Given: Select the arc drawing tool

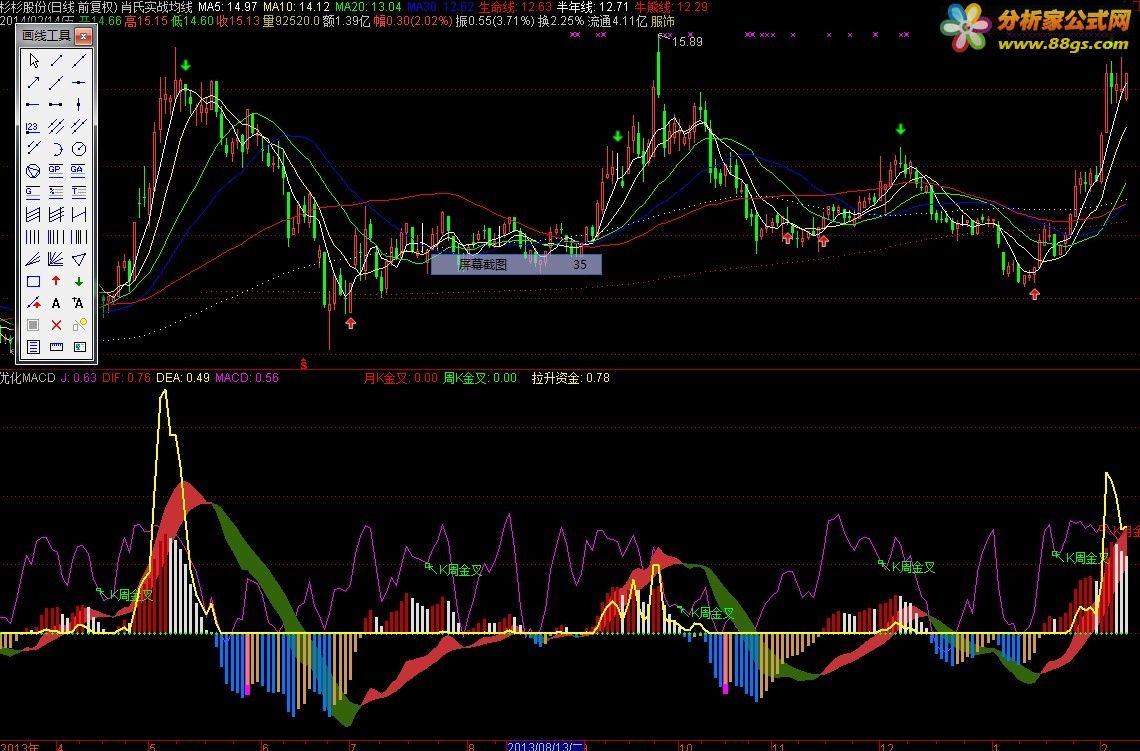Looking at the screenshot, I should point(56,149).
